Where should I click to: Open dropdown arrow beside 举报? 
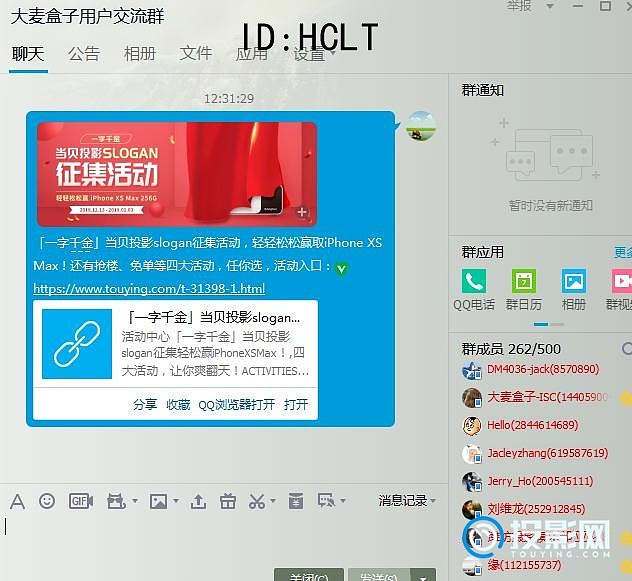[x=549, y=6]
